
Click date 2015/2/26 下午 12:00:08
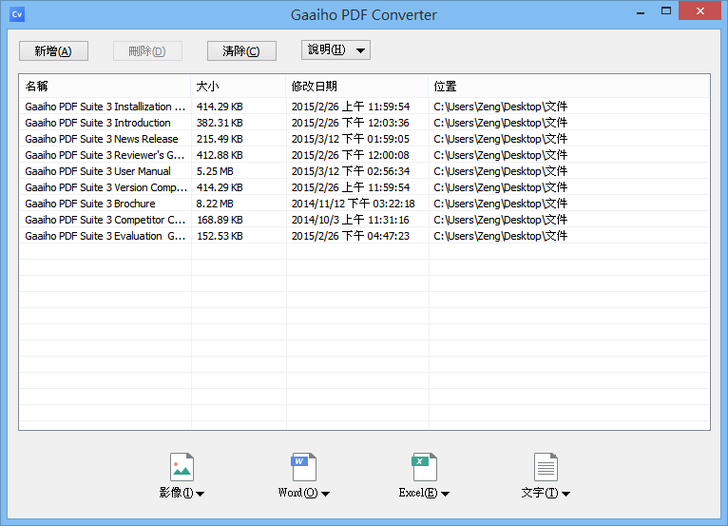pos(351,156)
